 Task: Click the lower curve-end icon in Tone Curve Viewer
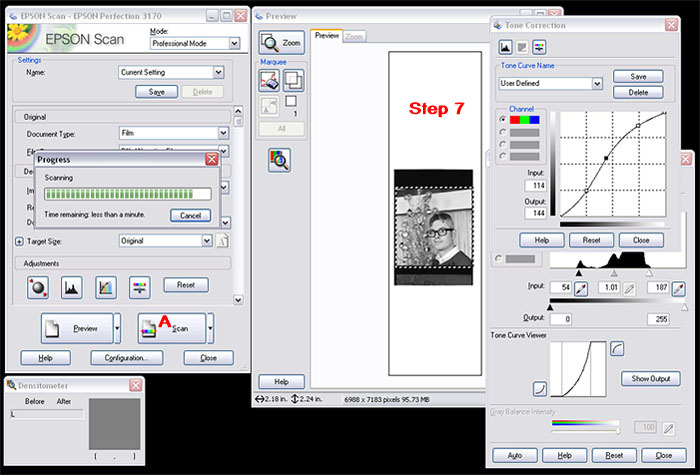[x=540, y=388]
